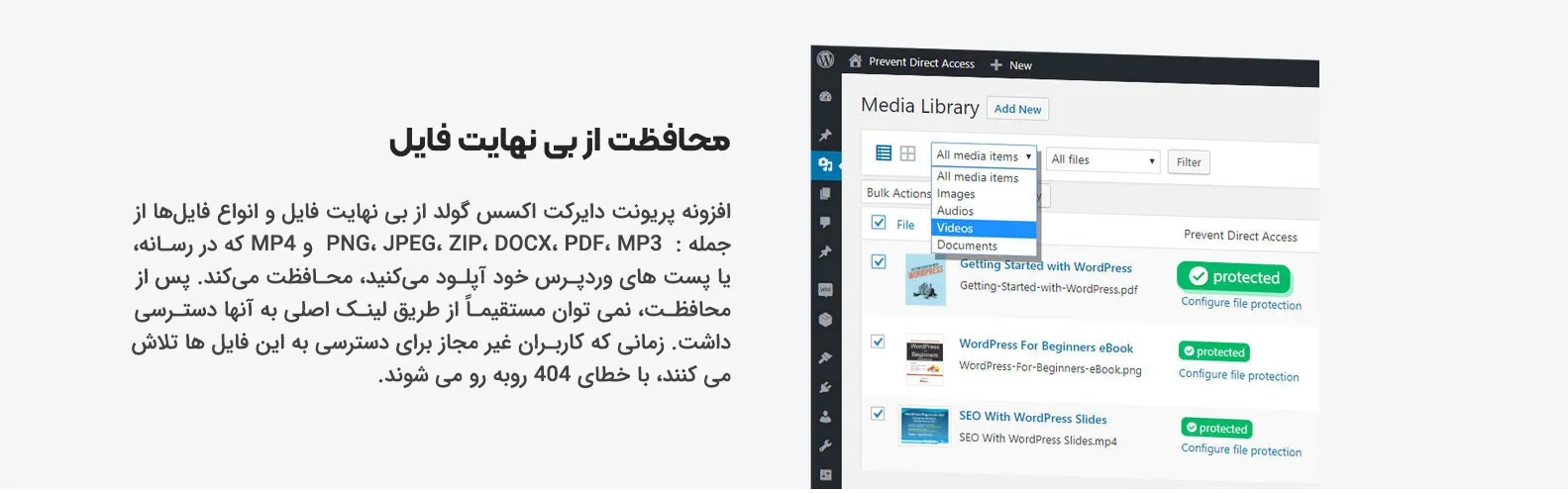Viewport: 1568px width, 493px height.
Task: Click the Filter button
Action: pyautogui.click(x=1189, y=162)
